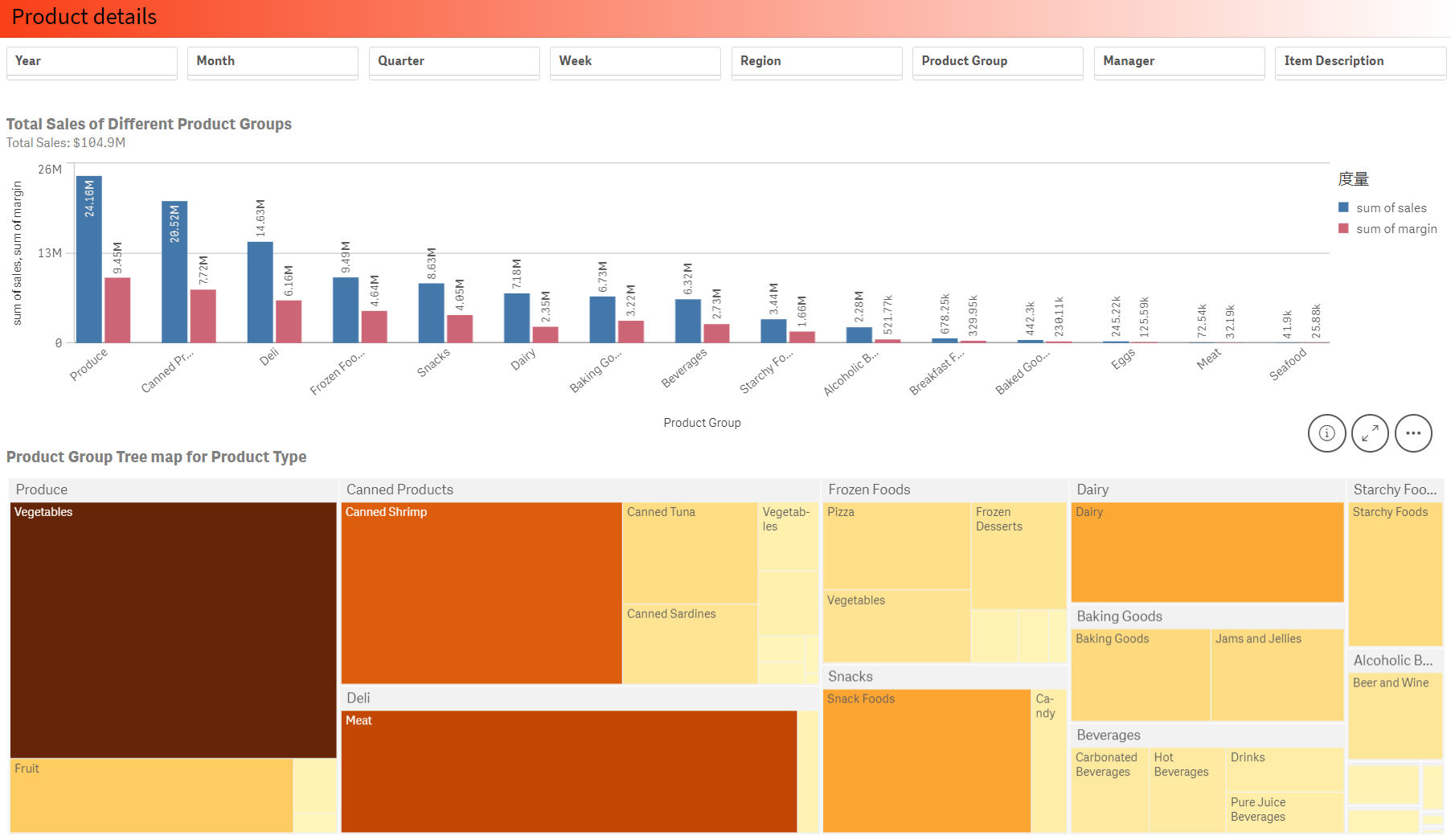Open the Year filter dropdown
Viewport: 1451px width, 840px height.
[x=91, y=62]
